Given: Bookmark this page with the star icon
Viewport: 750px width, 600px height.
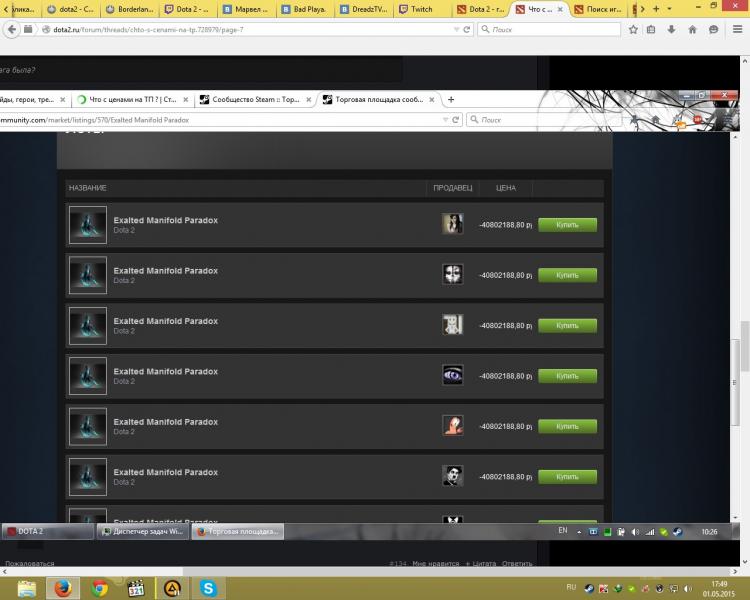Looking at the screenshot, I should tap(633, 29).
